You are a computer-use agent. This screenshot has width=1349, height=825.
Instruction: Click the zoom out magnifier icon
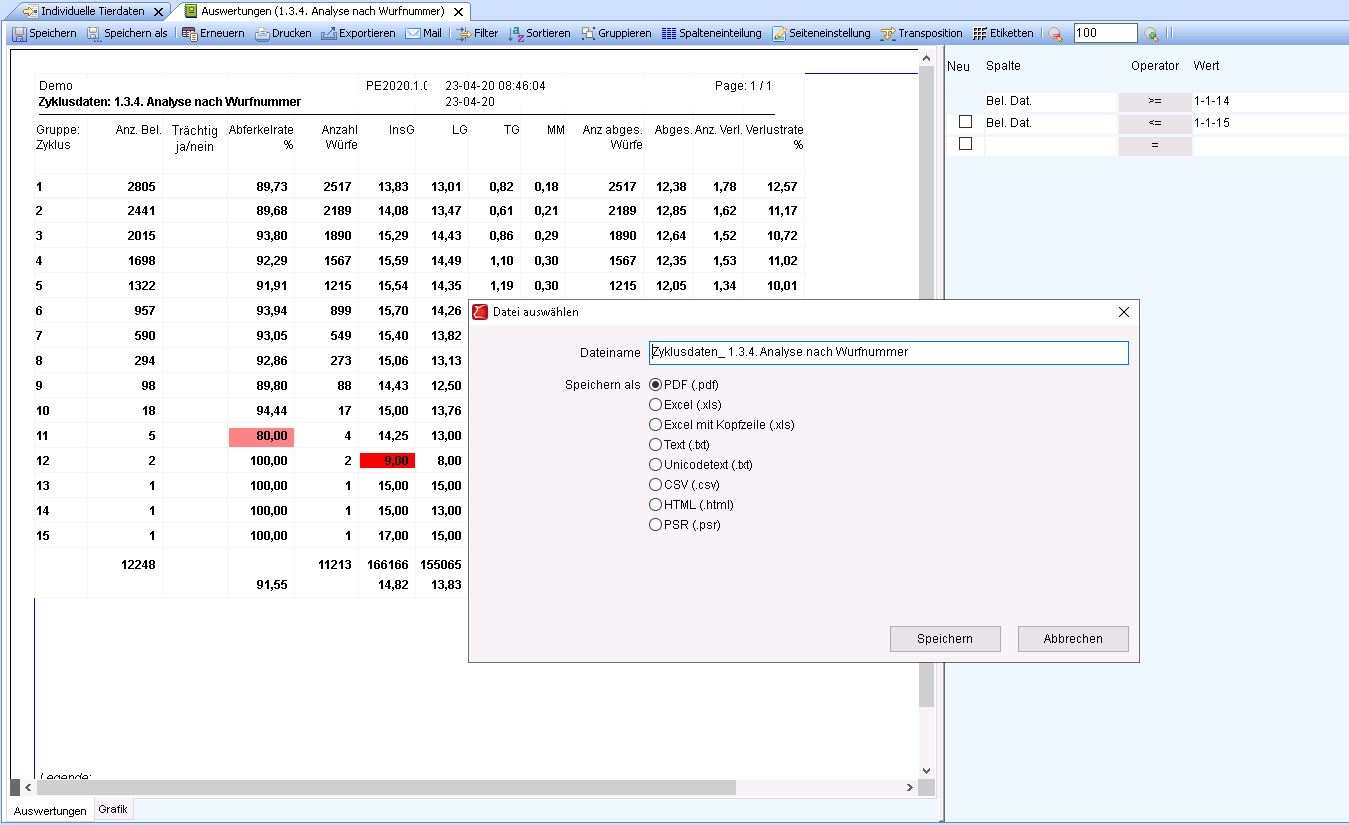pyautogui.click(x=1056, y=34)
